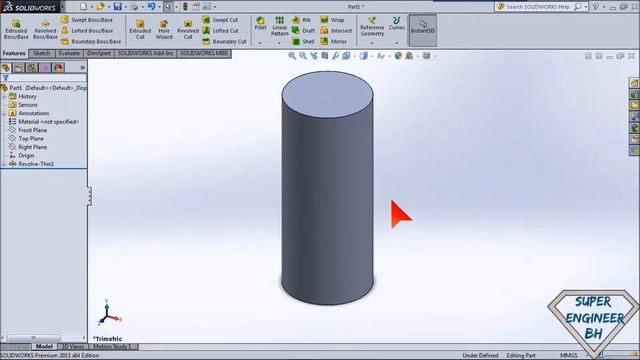Choose Boundary Boss/Base command

point(91,41)
